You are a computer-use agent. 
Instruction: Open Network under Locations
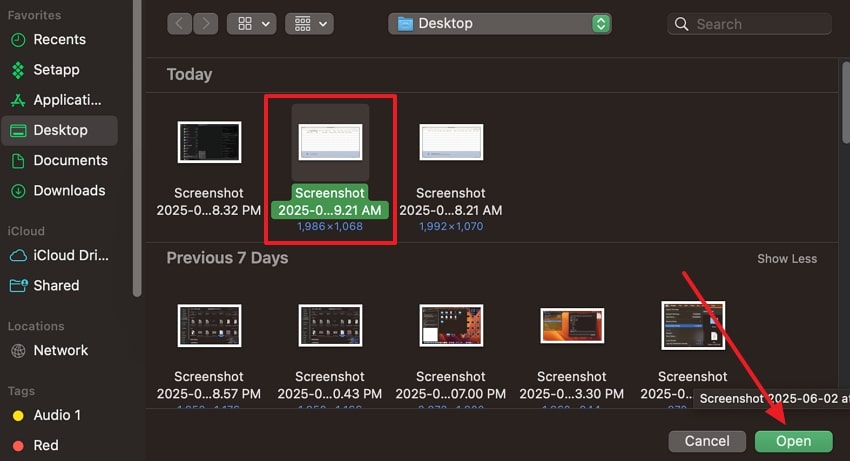[x=60, y=350]
